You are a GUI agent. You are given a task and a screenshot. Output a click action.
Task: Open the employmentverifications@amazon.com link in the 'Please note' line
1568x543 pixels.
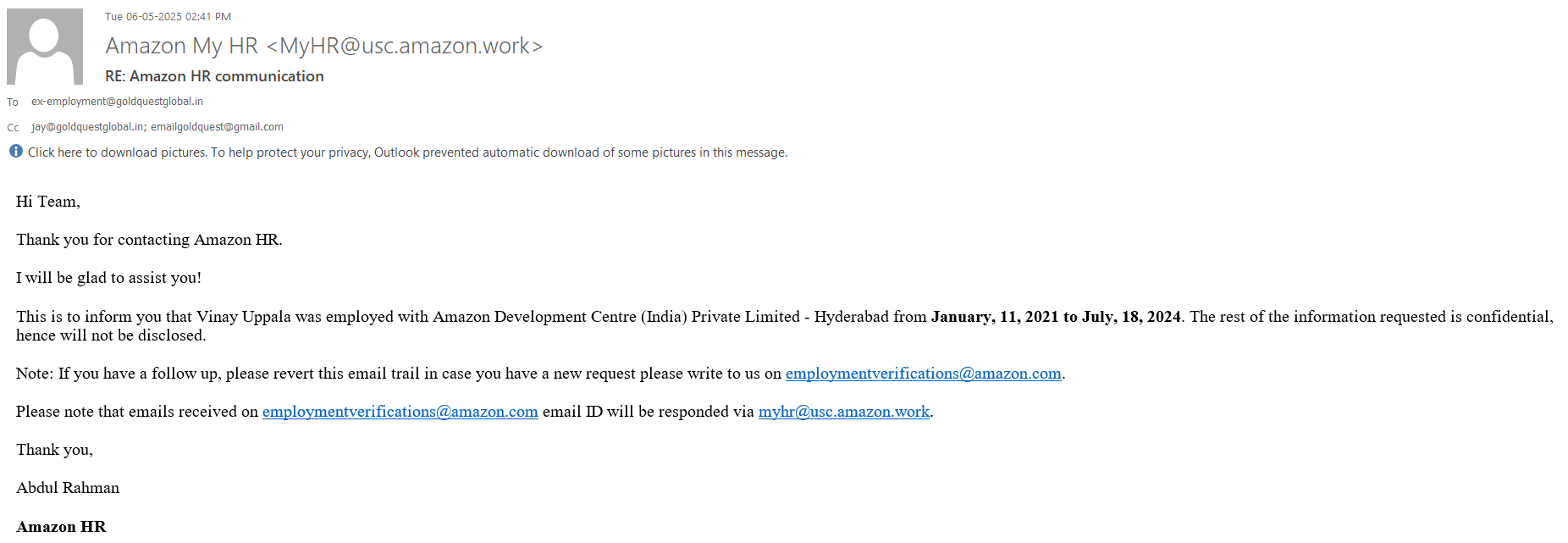tap(400, 412)
